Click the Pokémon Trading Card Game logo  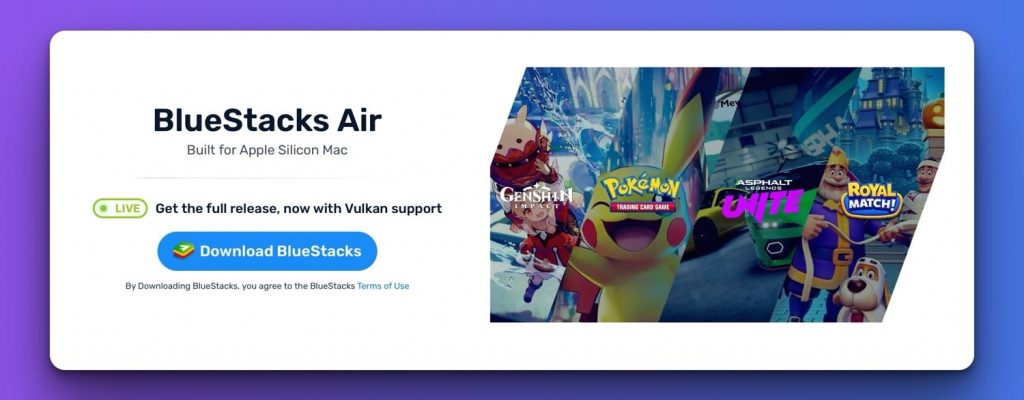pyautogui.click(x=641, y=194)
